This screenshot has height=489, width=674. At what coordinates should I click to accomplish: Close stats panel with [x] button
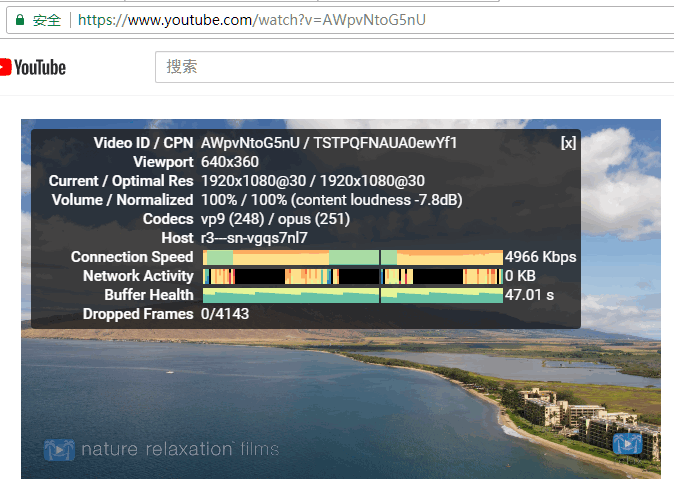pyautogui.click(x=568, y=143)
